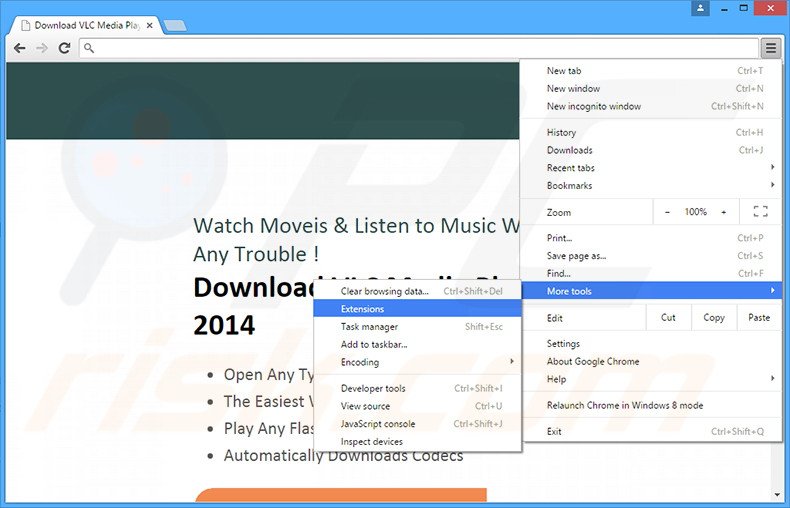Image resolution: width=790 pixels, height=508 pixels.
Task: Click the search icon in address bar
Action: coord(89,48)
